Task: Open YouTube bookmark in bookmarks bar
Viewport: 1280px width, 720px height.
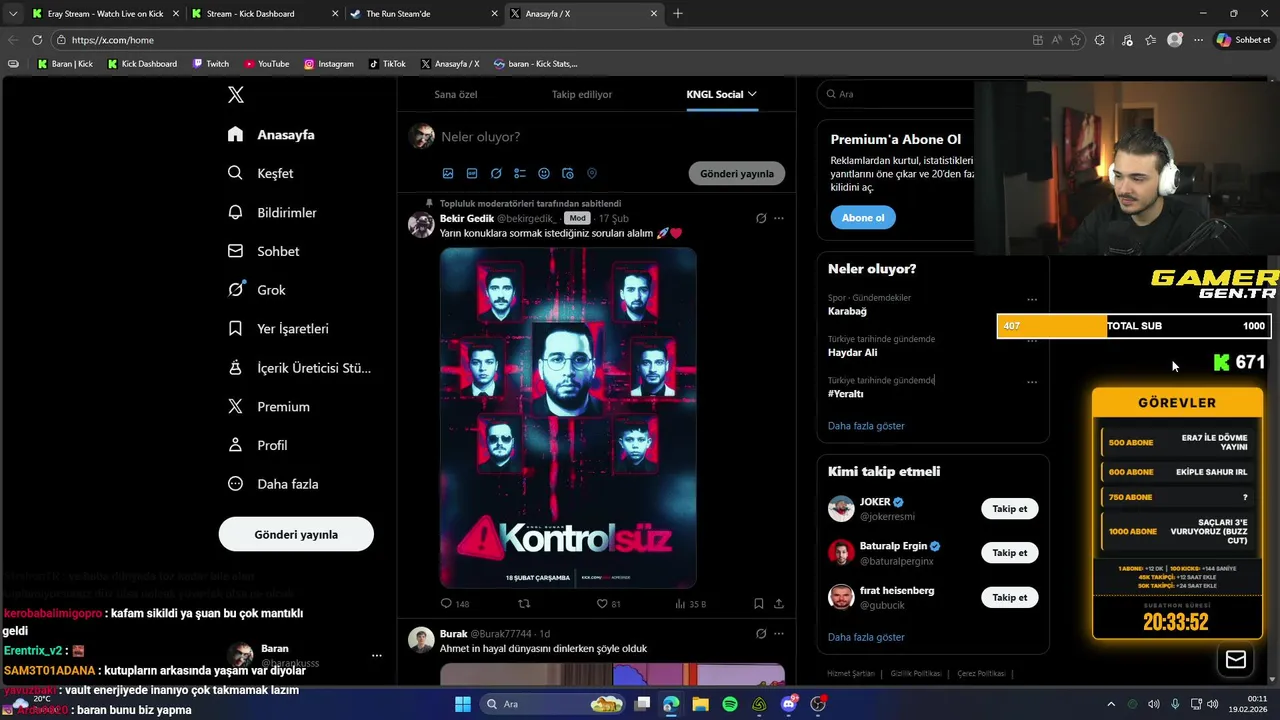Action: (266, 64)
